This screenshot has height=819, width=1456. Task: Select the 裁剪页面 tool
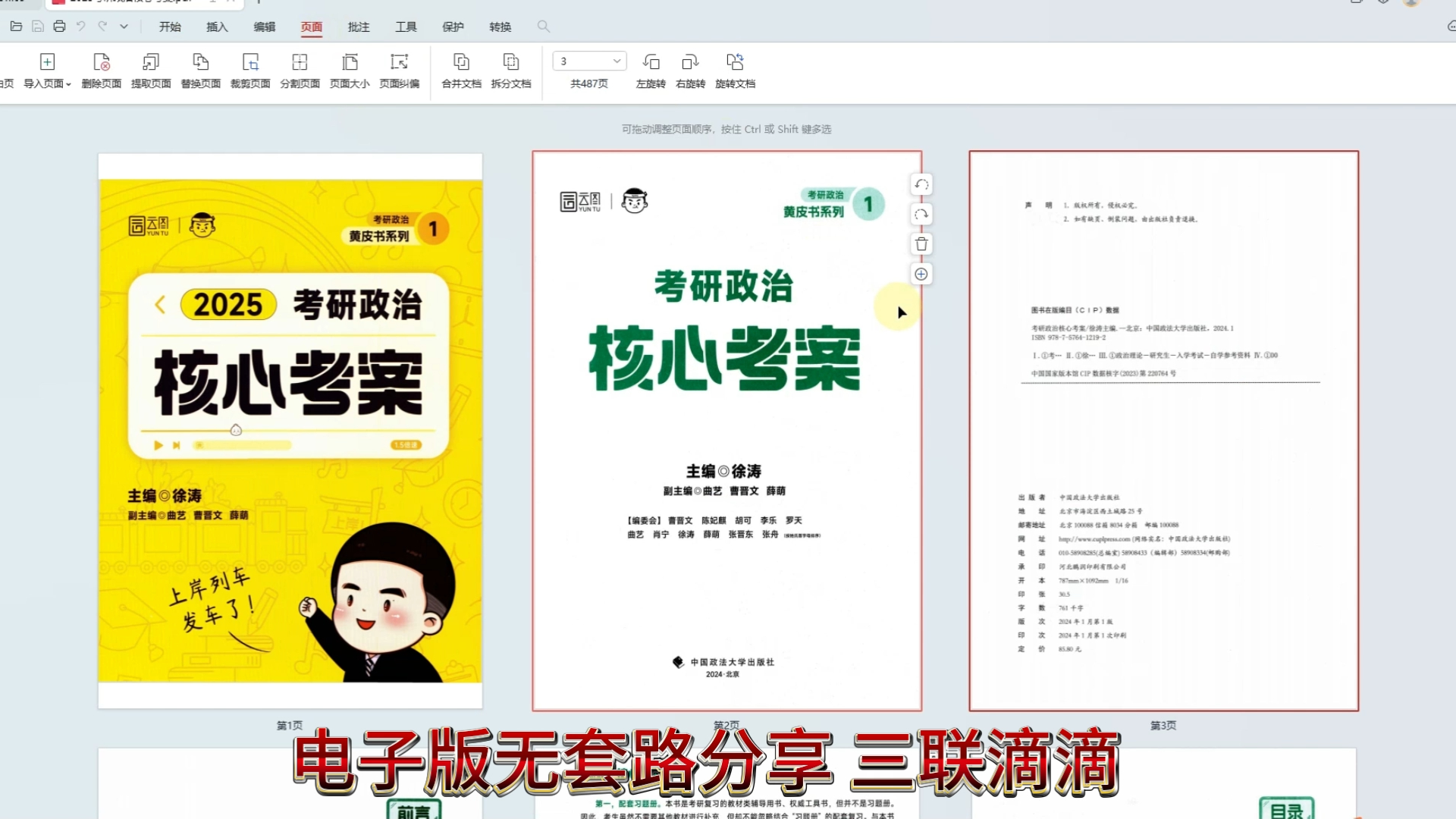250,71
